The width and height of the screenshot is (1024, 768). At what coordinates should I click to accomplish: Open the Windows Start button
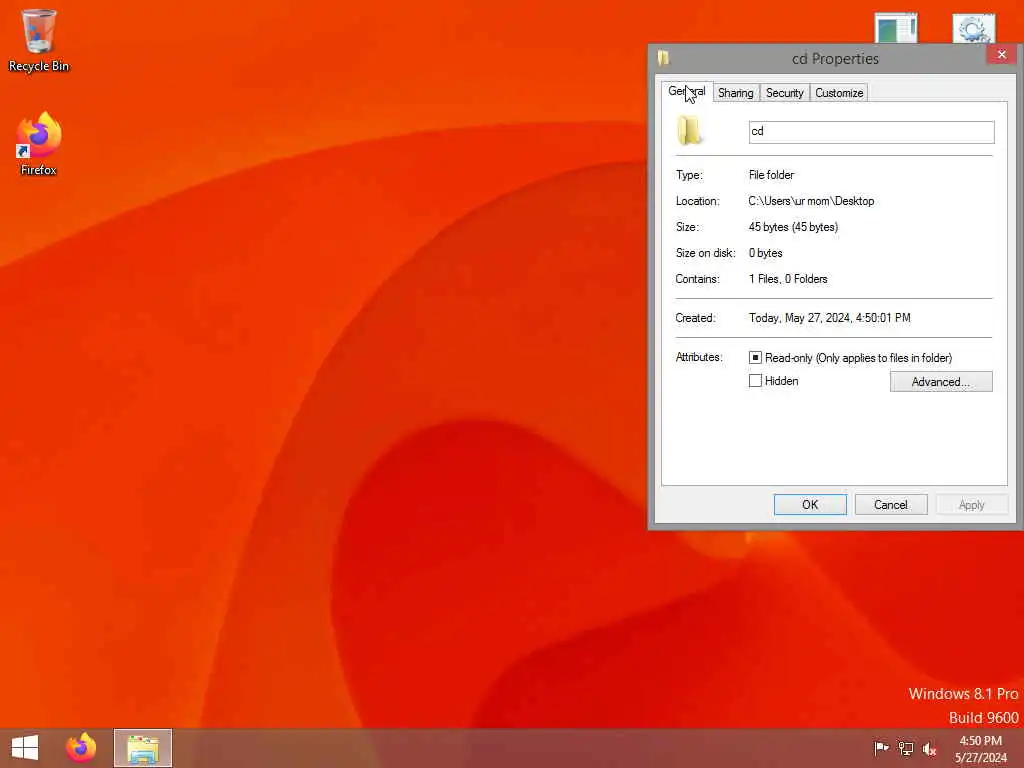click(25, 748)
